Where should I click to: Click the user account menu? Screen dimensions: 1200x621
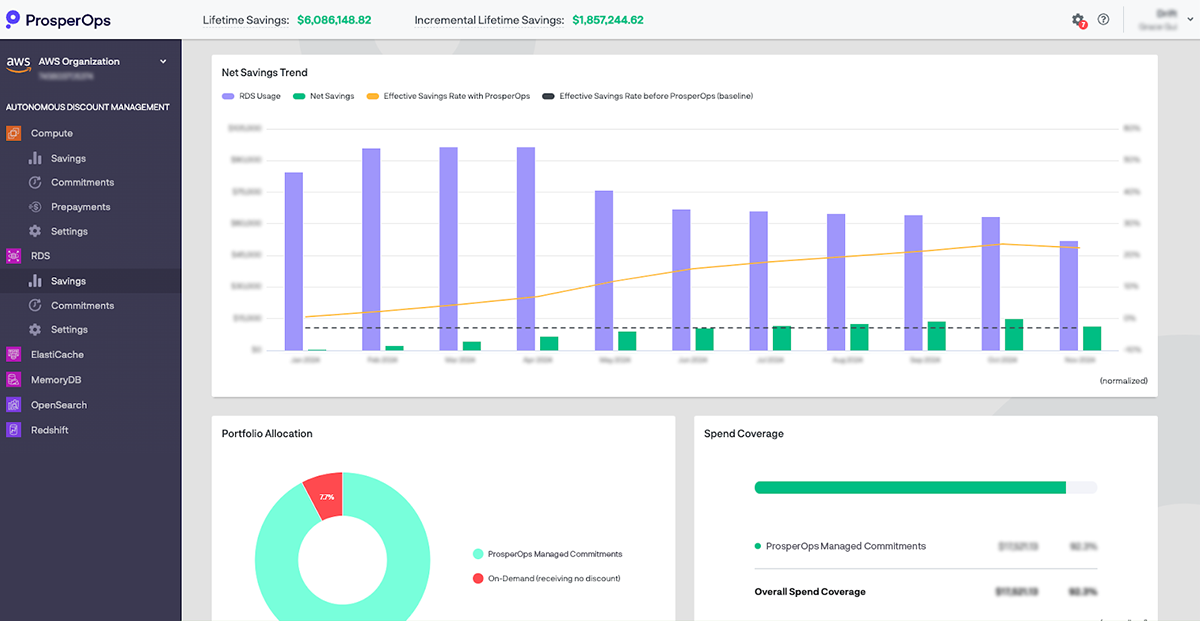click(1164, 20)
